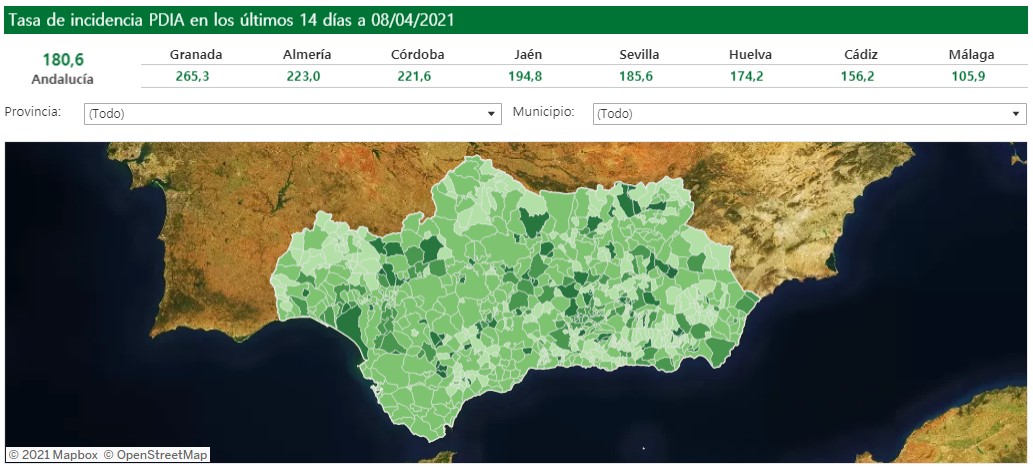This screenshot has height=468, width=1033.
Task: Click the Municipio dropdown arrow
Action: pyautogui.click(x=1015, y=114)
